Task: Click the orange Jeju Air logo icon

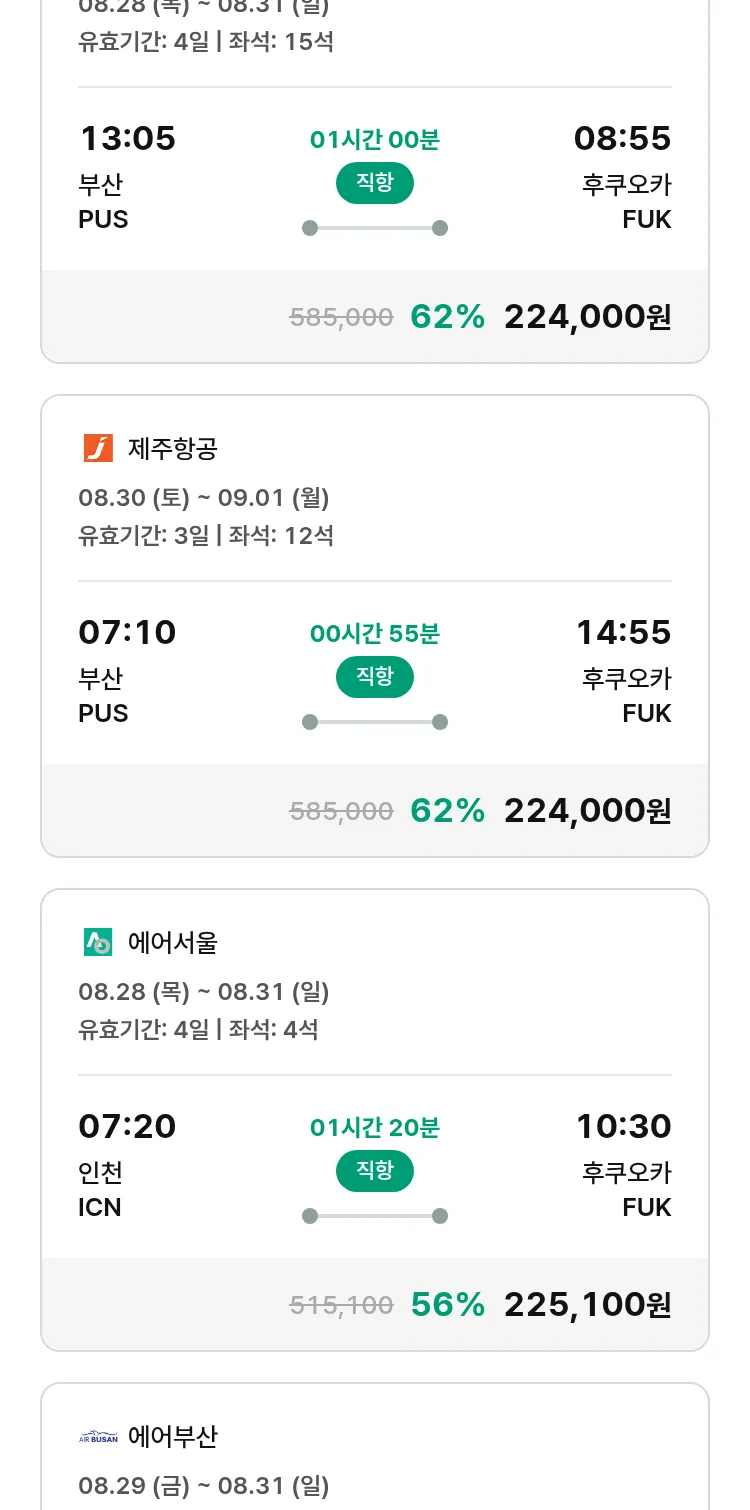Action: coord(98,448)
